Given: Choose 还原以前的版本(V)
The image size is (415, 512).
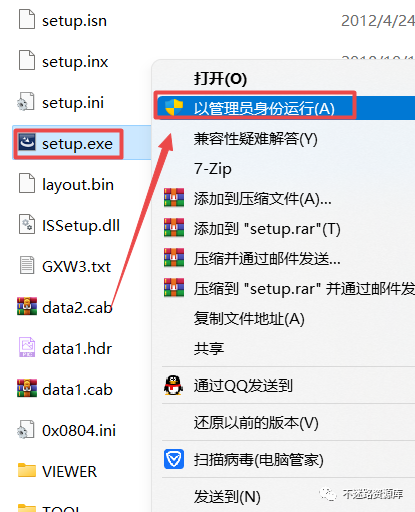Looking at the screenshot, I should [x=256, y=423].
